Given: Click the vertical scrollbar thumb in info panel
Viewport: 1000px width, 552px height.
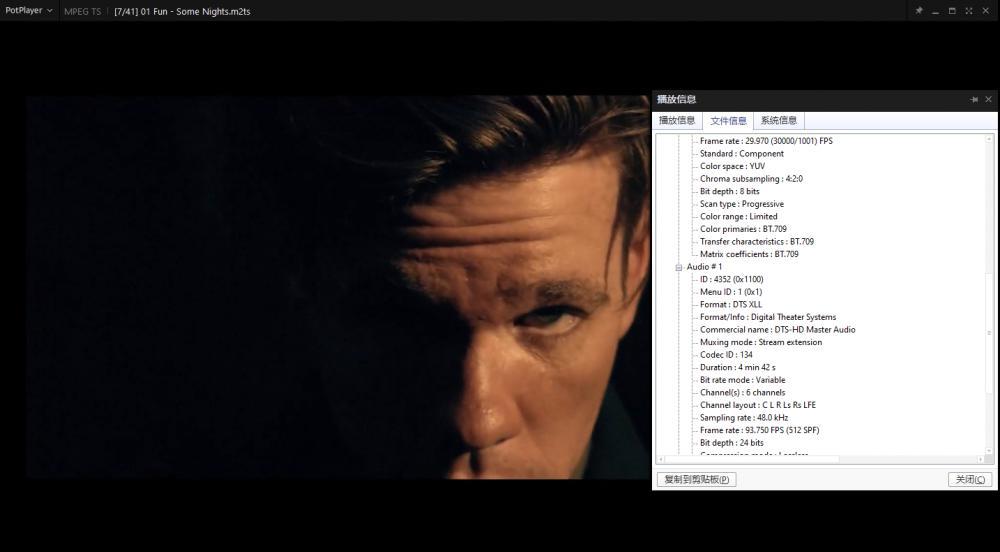Looking at the screenshot, I should (x=989, y=331).
